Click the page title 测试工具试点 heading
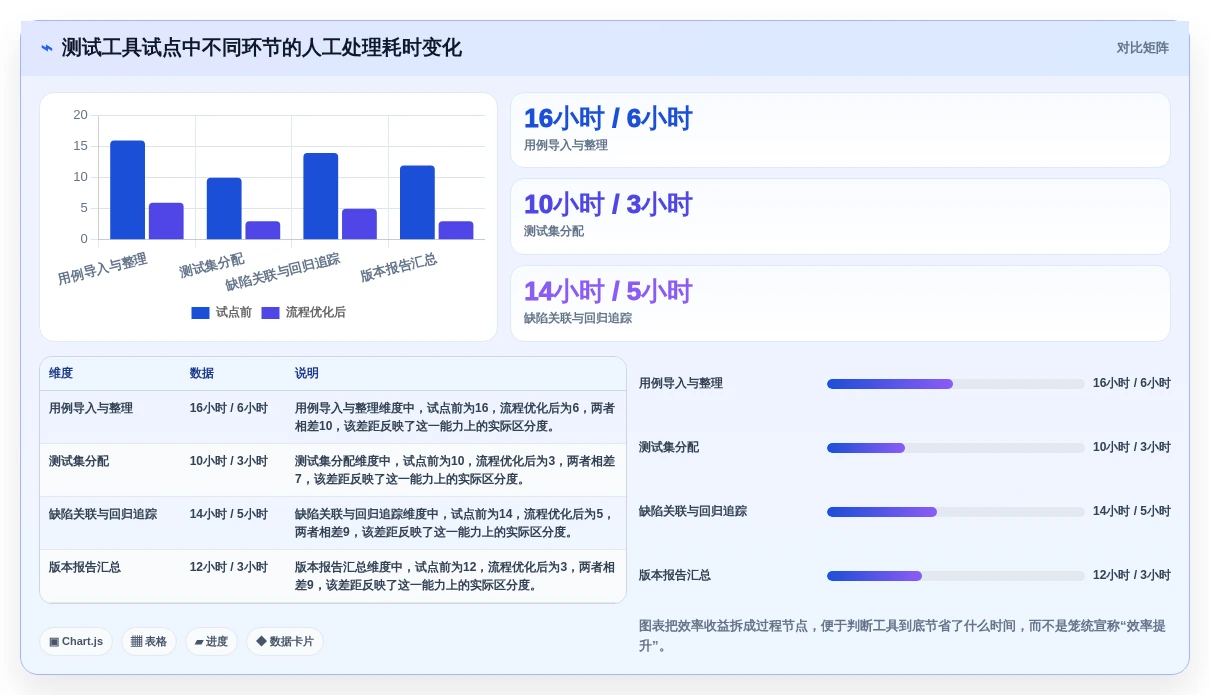 [262, 48]
